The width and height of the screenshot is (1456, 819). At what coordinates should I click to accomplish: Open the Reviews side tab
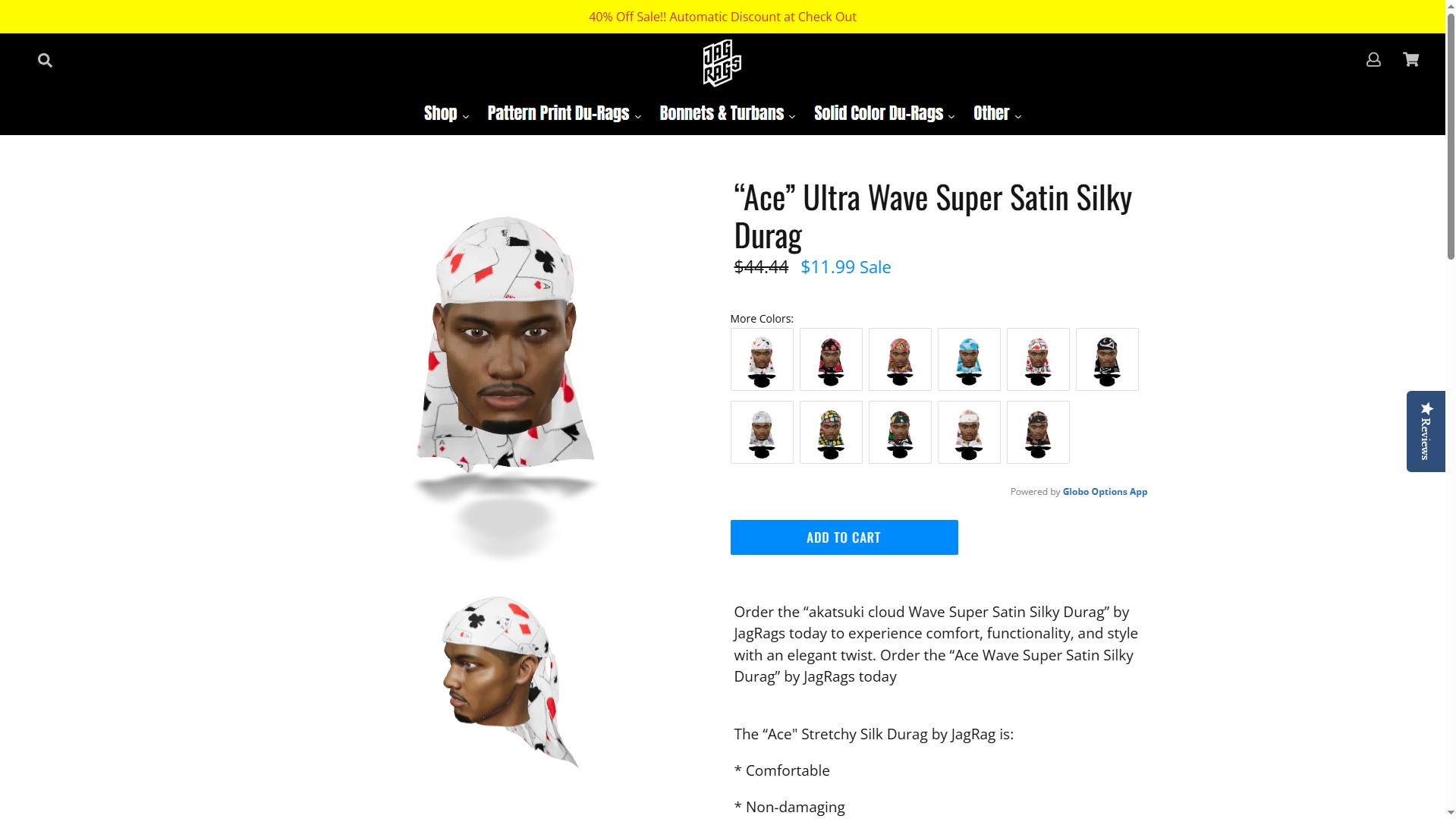coord(1426,431)
